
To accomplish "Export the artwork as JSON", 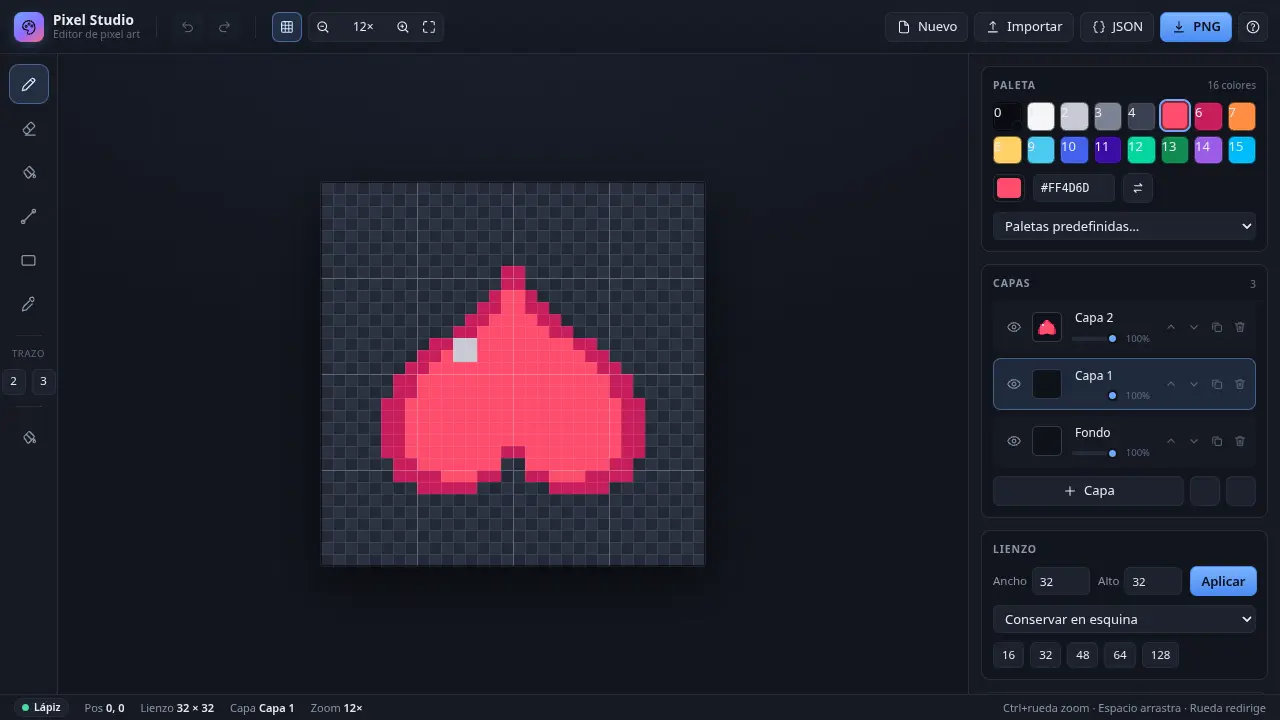I will click(x=1117, y=27).
